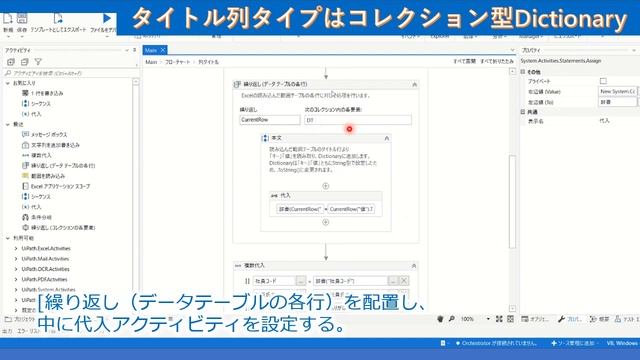This screenshot has height=360, width=640.
Task: Collapse the 複数代入 activity
Action: click(x=413, y=266)
